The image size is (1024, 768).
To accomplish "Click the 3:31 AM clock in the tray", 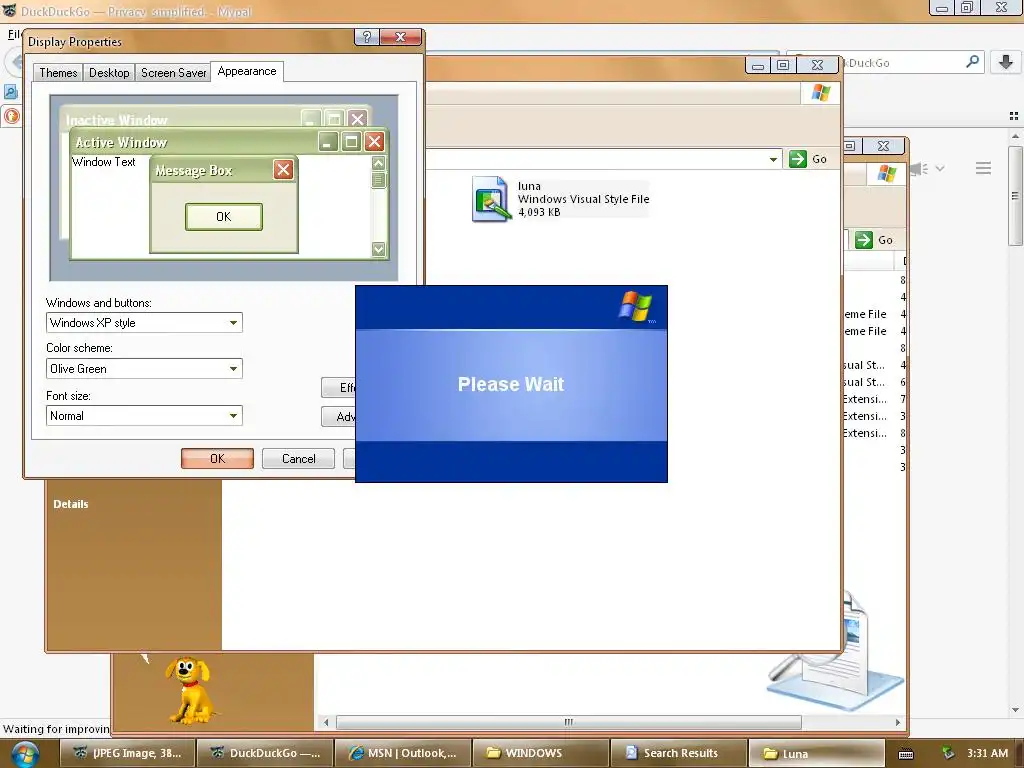I will (987, 753).
